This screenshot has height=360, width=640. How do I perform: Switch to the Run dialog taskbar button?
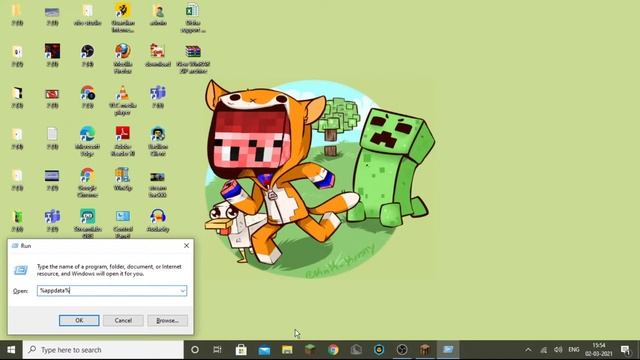pyautogui.click(x=448, y=350)
